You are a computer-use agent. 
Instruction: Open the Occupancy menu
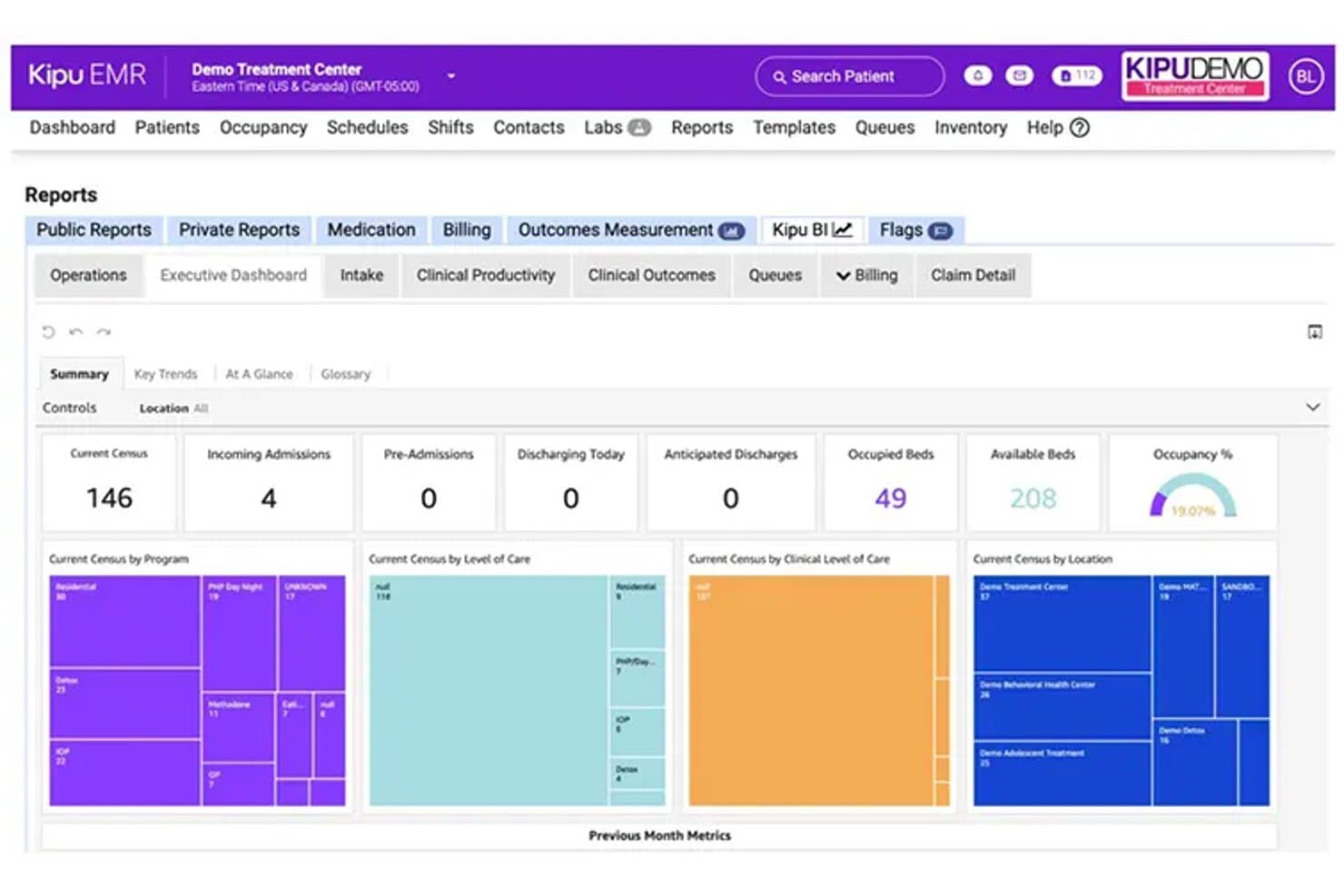click(x=263, y=128)
